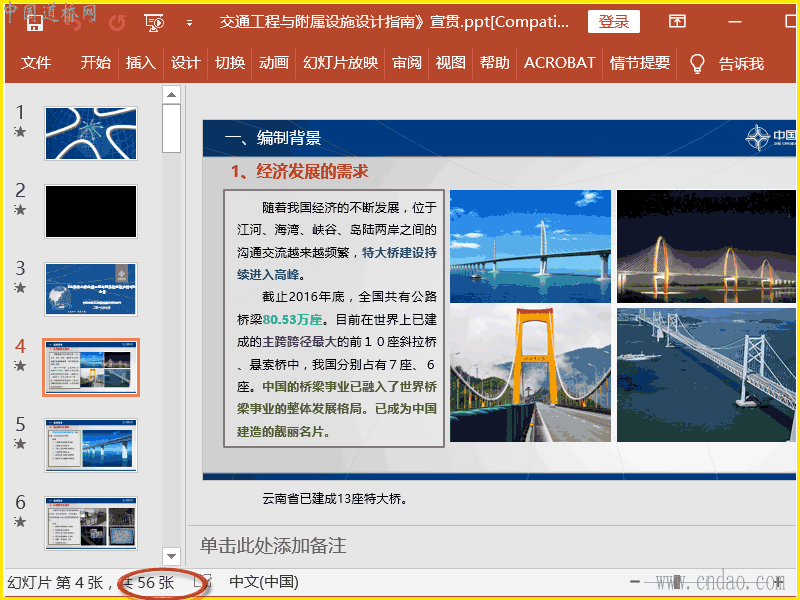
Task: Open the 文件 menu
Action: [36, 63]
